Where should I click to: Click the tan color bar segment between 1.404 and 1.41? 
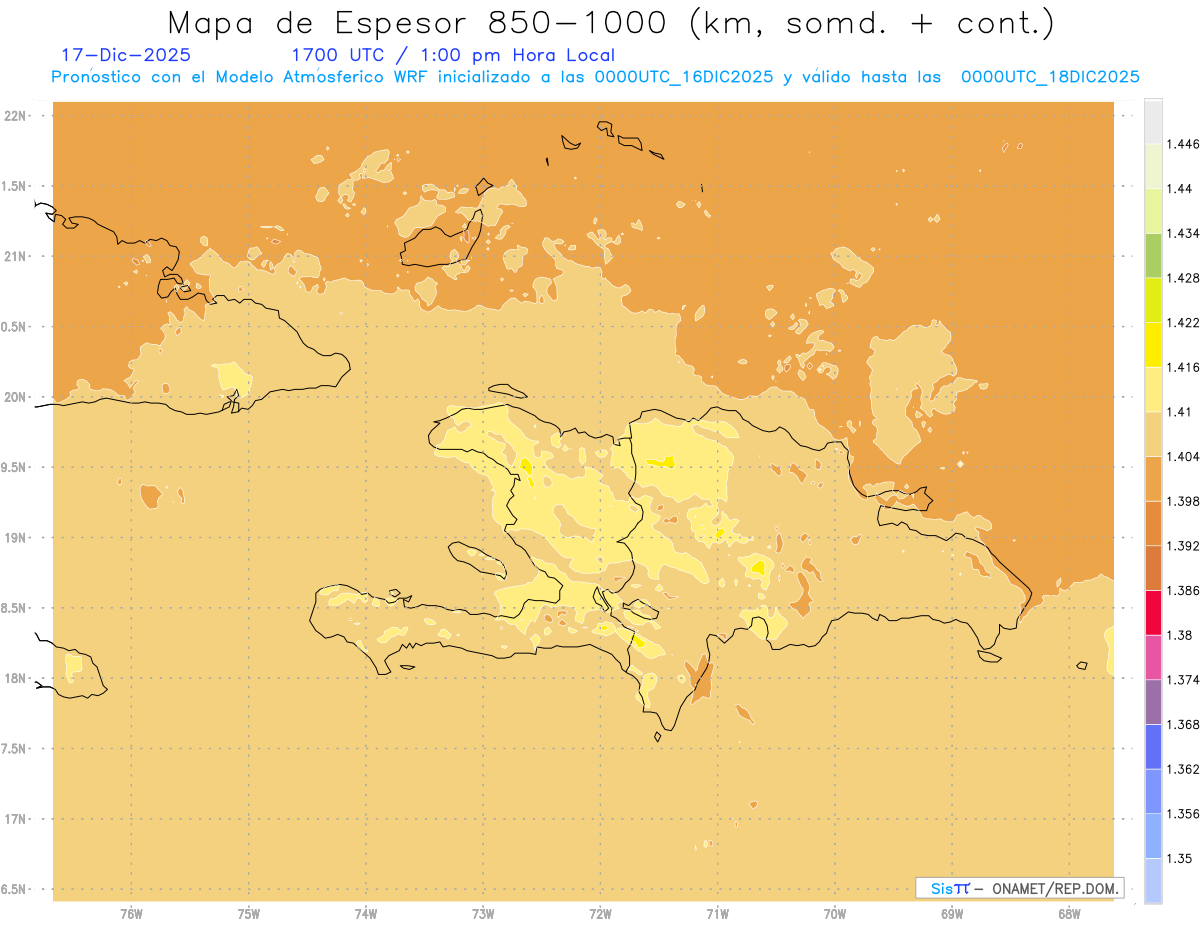tap(1153, 434)
